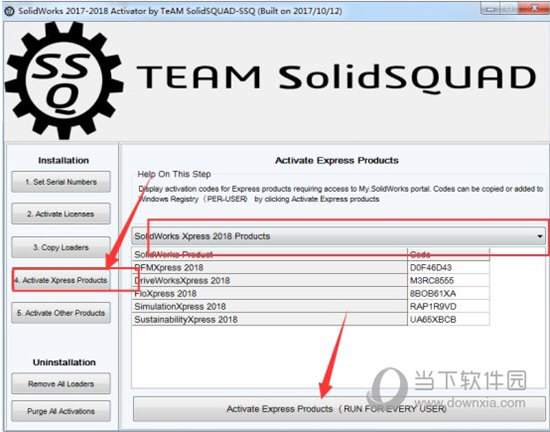
Task: Run Activate Express Products for every user
Action: pos(339,409)
